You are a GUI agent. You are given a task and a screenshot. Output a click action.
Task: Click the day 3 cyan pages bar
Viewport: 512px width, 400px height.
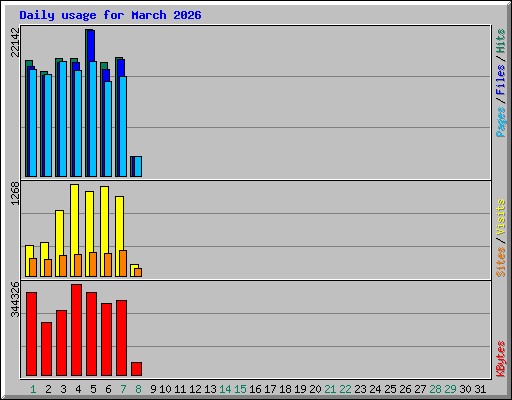point(63,119)
